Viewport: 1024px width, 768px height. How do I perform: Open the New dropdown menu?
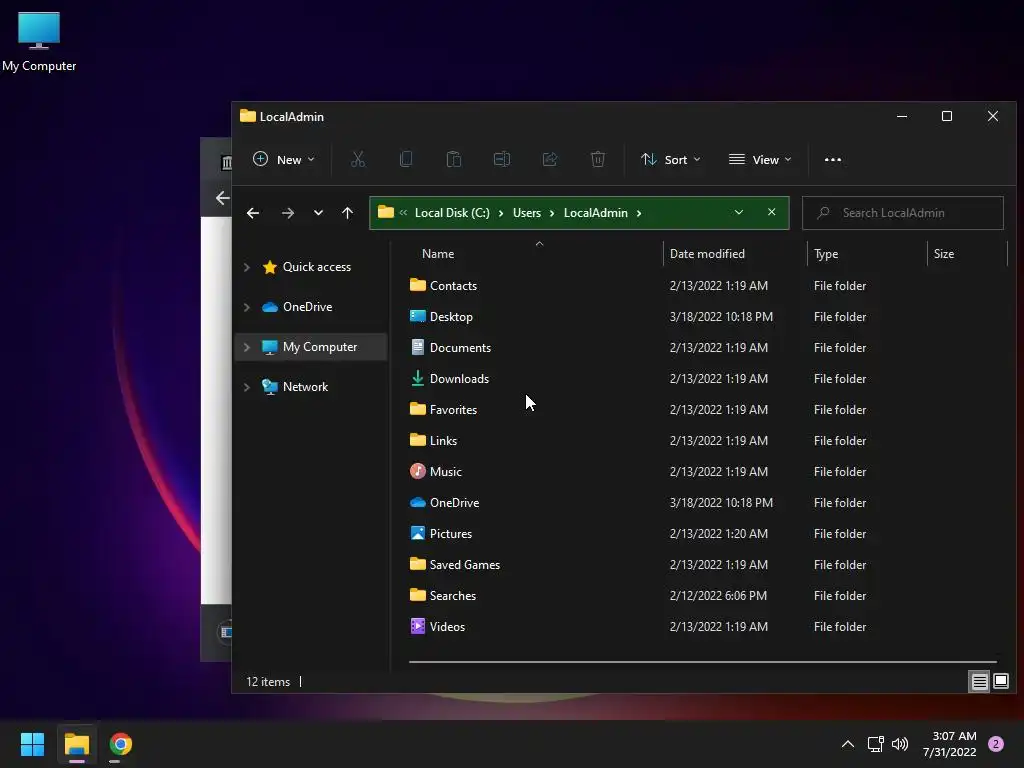tap(284, 159)
